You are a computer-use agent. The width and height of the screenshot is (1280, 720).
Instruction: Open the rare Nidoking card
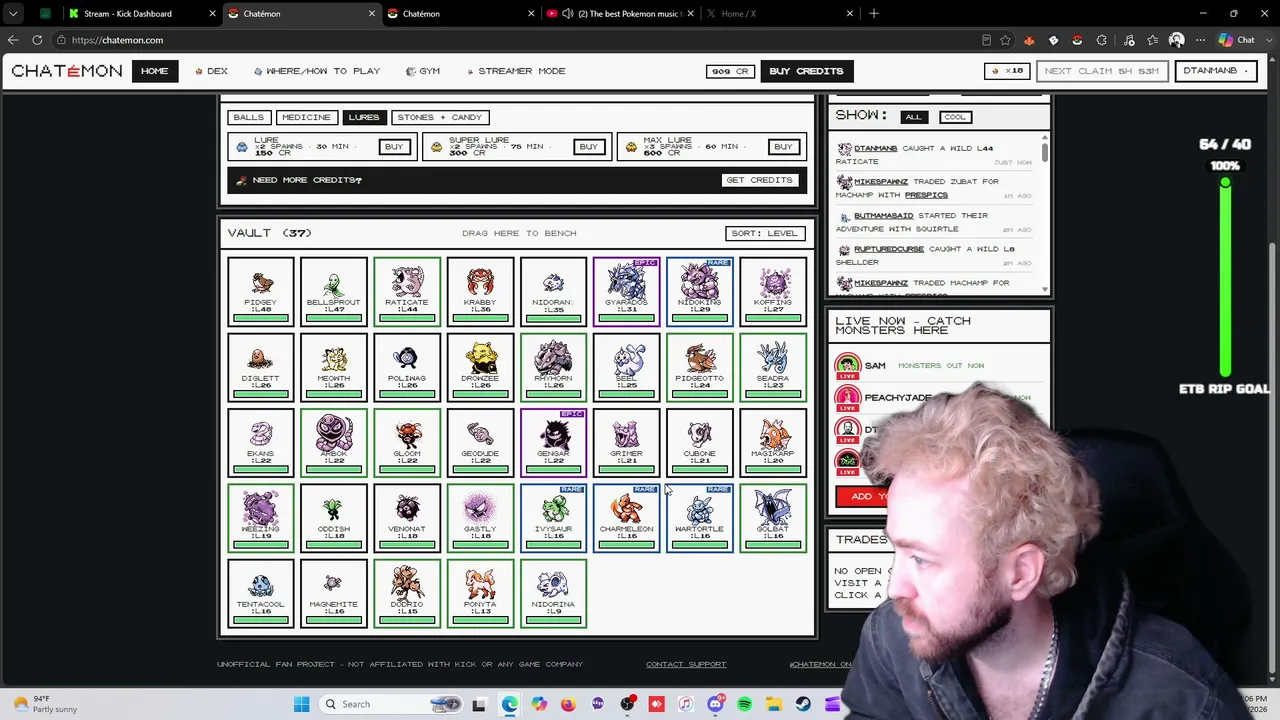[699, 292]
